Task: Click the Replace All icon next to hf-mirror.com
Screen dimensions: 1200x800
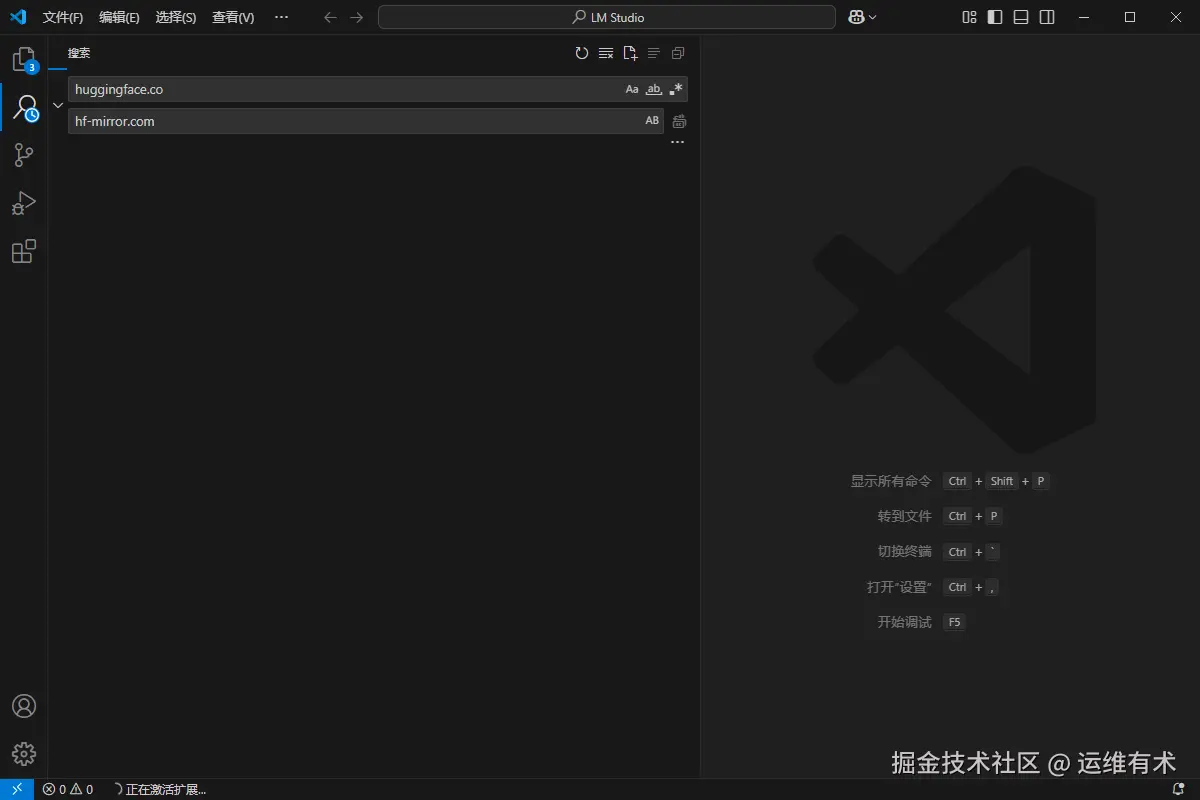Action: click(x=678, y=120)
